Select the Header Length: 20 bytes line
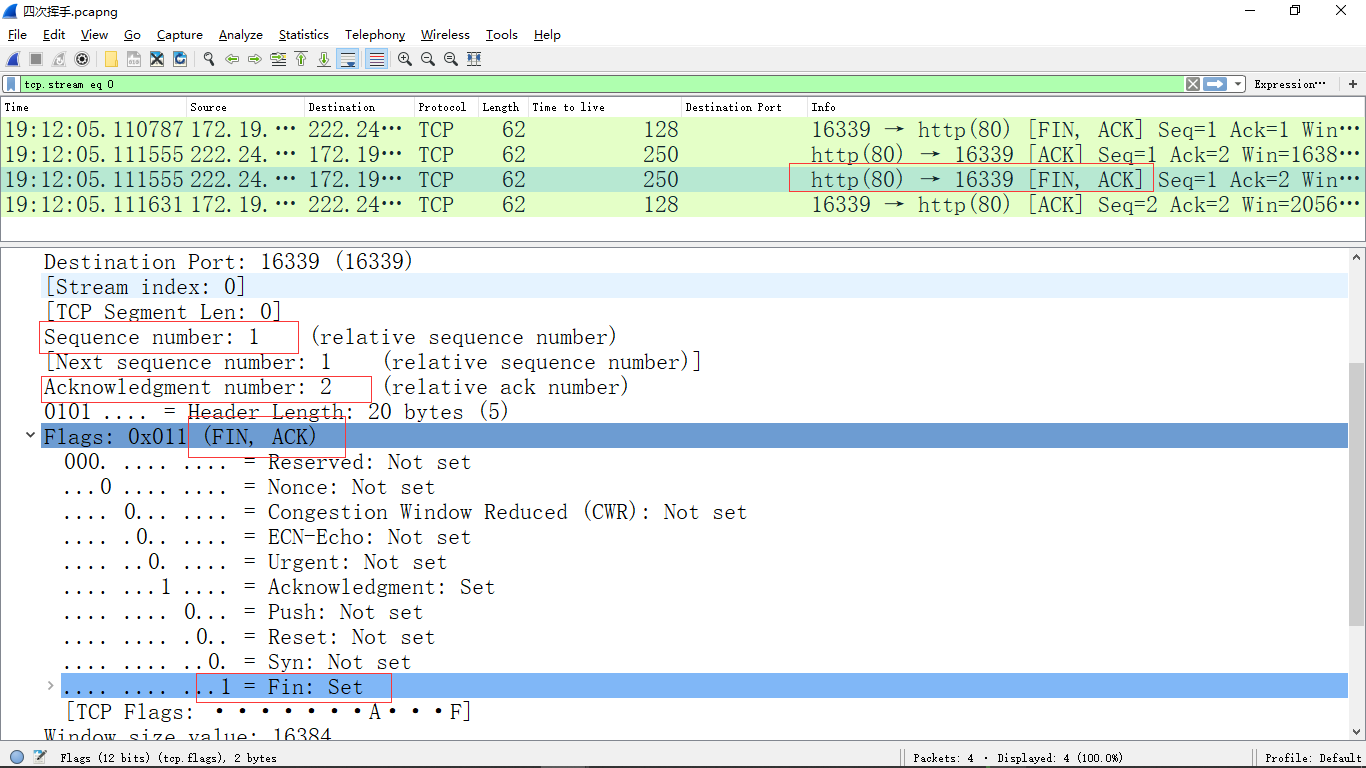 pos(695,412)
